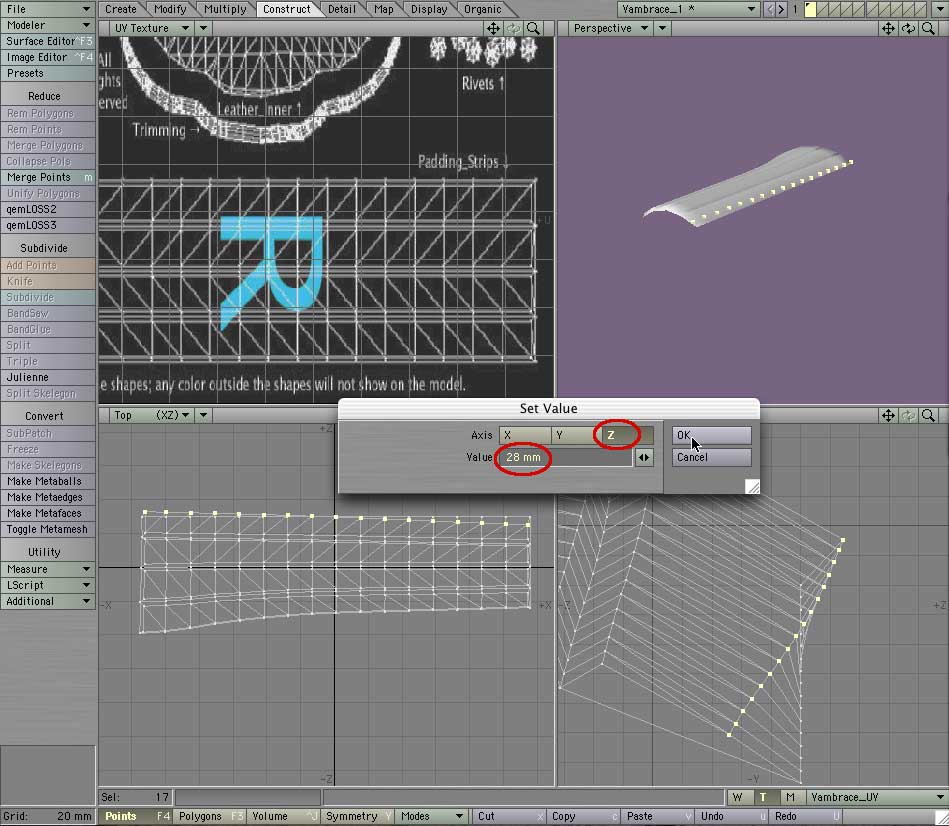Toggle the M morph map mode button
This screenshot has width=949, height=826.
[x=790, y=798]
